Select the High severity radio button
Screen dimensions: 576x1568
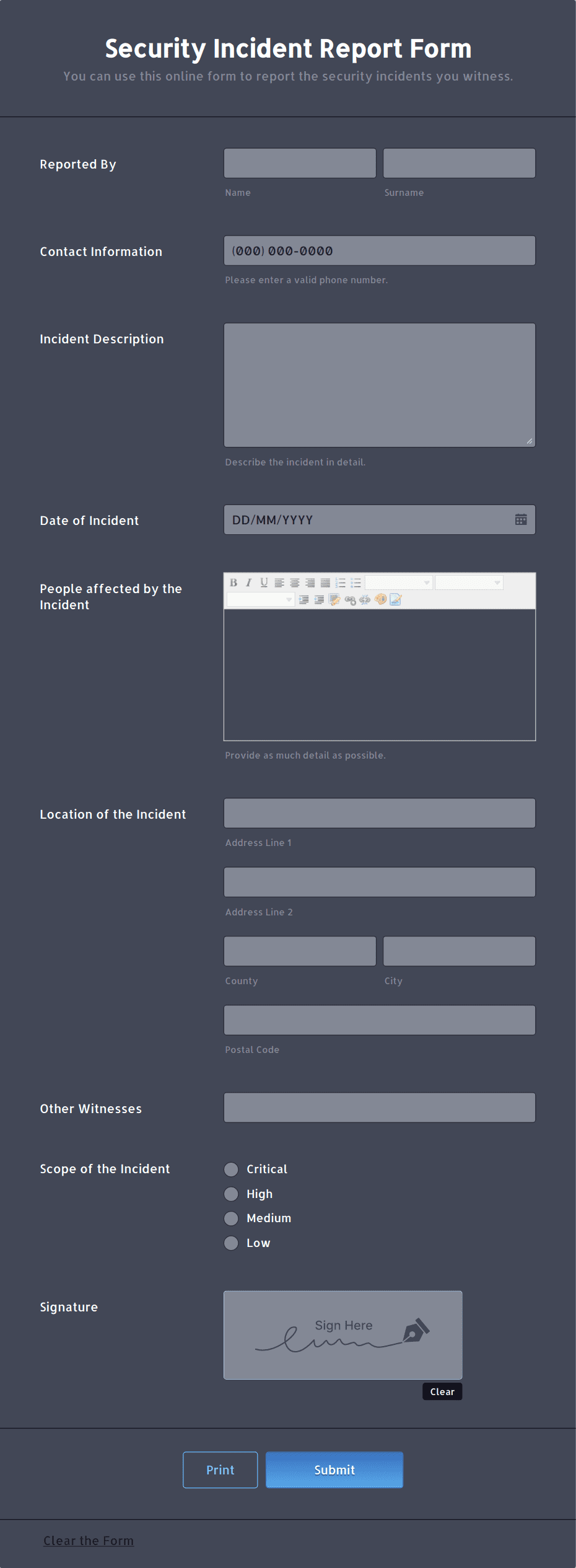click(231, 1194)
